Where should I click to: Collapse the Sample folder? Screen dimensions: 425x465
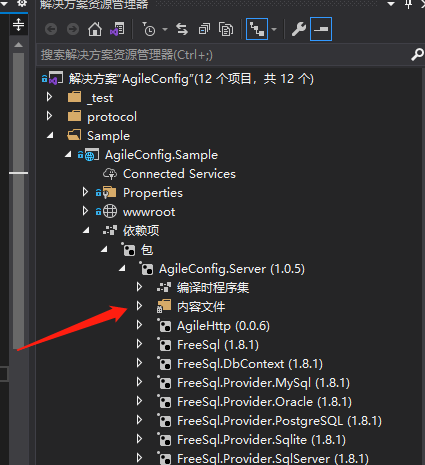[x=50, y=135]
